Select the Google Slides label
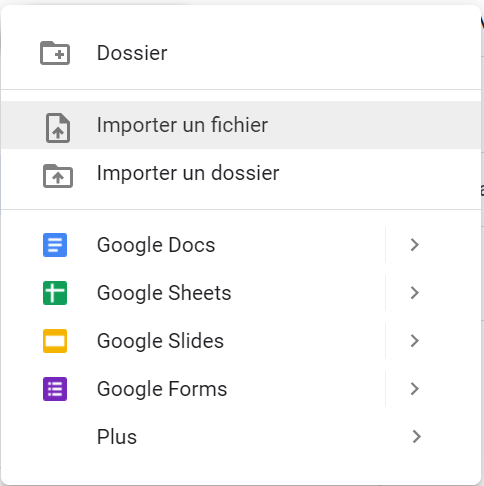The width and height of the screenshot is (484, 486). pyautogui.click(x=160, y=341)
